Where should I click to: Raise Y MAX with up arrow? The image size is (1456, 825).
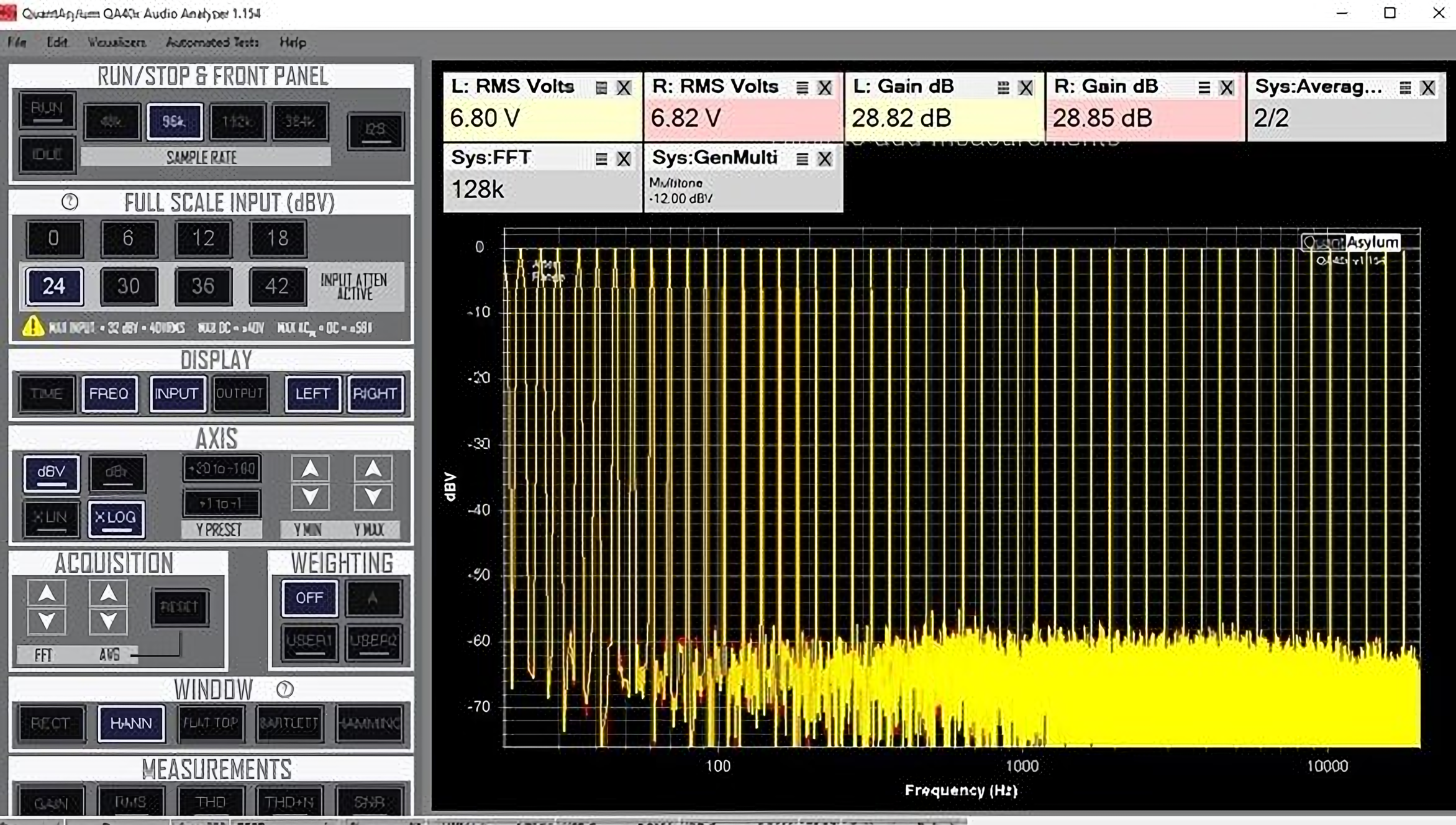[373, 468]
